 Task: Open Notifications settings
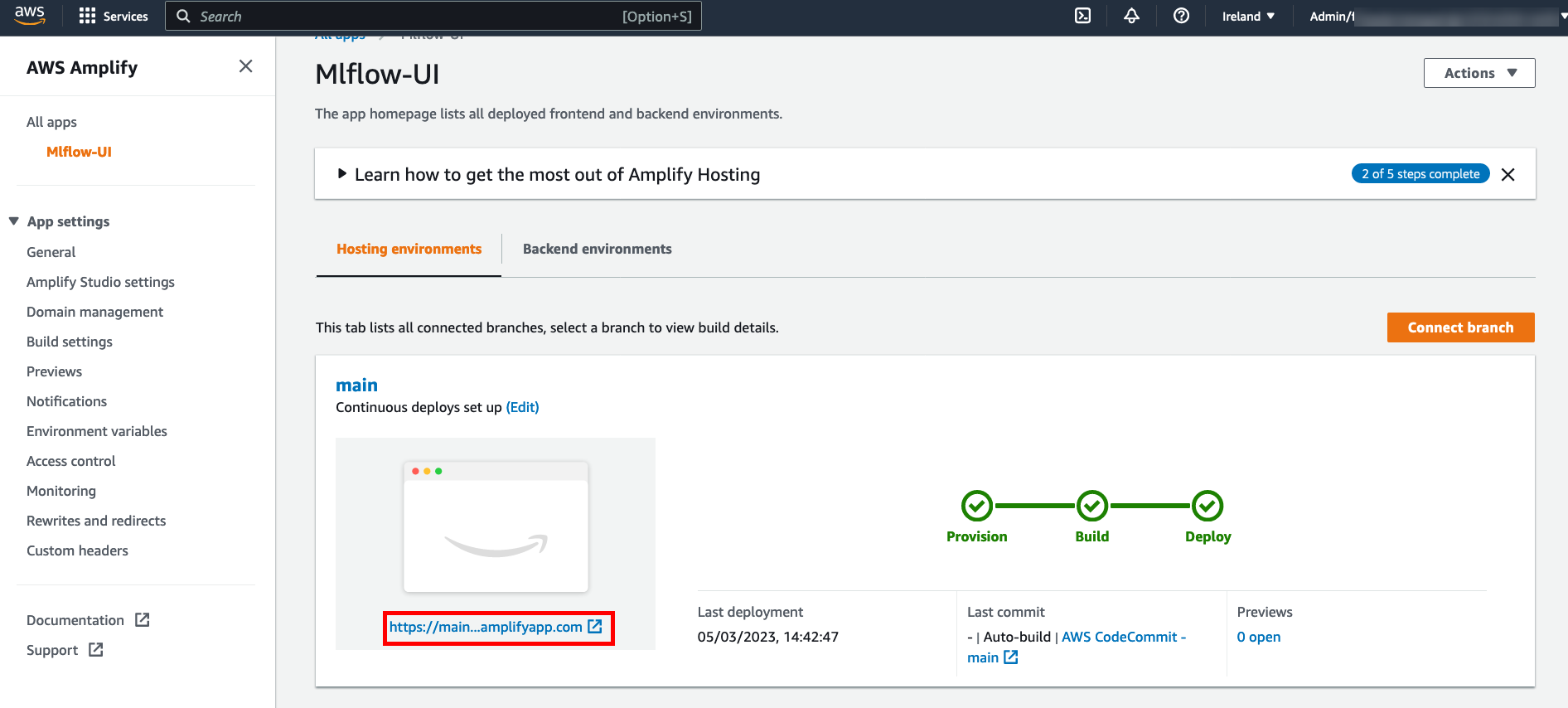click(66, 401)
